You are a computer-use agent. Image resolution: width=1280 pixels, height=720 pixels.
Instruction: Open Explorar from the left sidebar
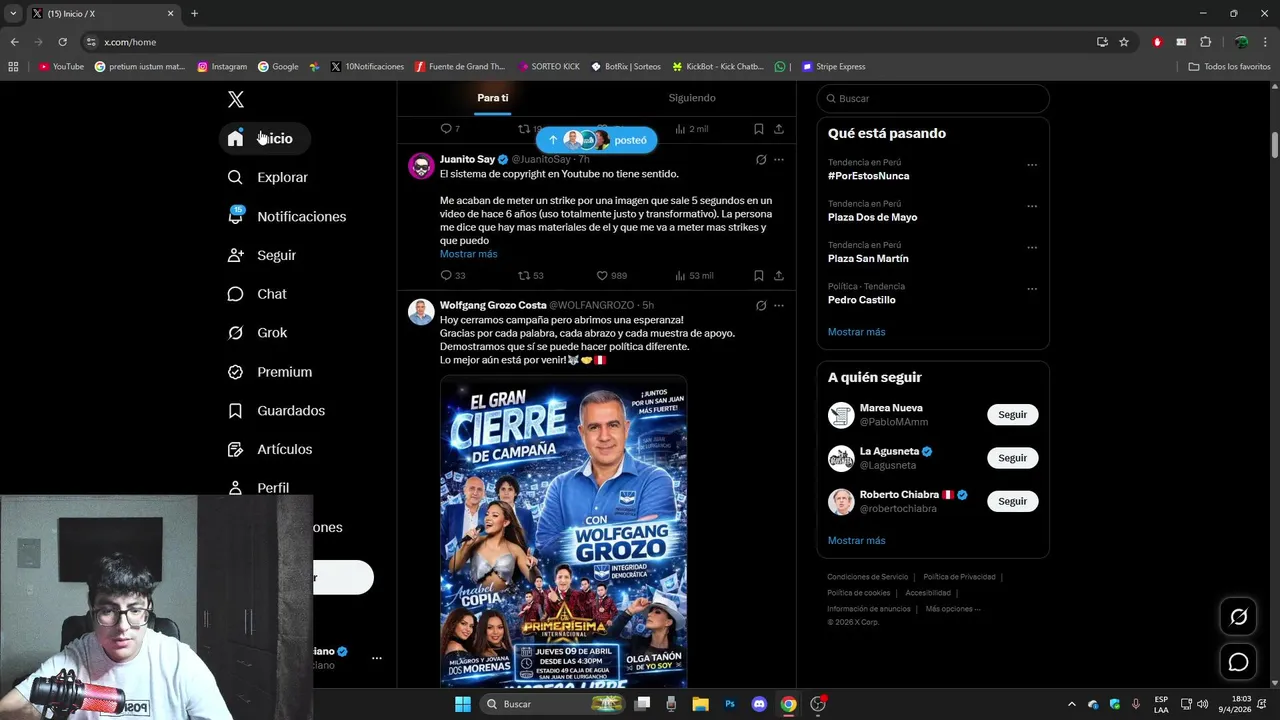[x=268, y=177]
